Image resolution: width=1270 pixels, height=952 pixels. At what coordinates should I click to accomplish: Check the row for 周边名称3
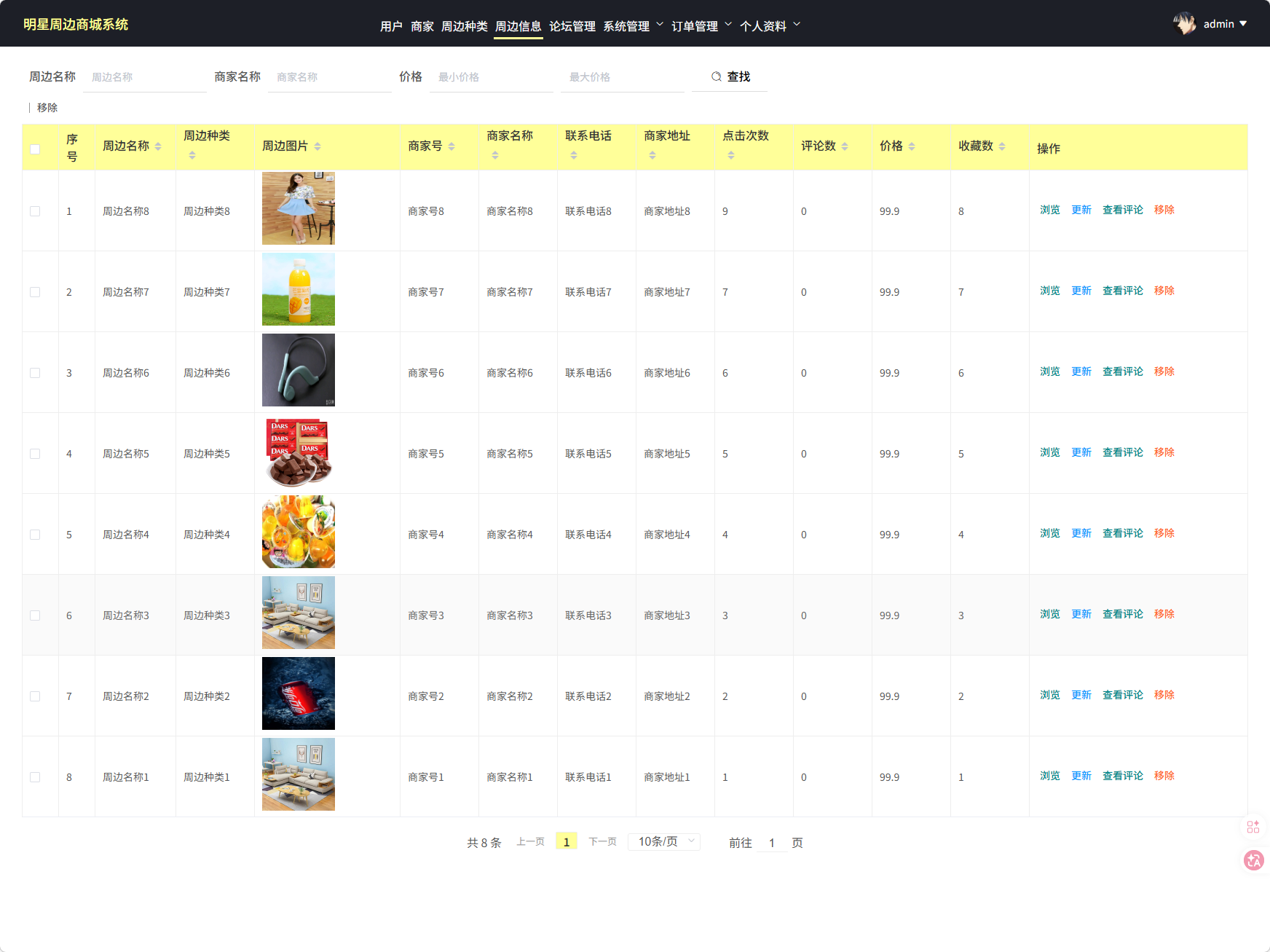[x=35, y=615]
